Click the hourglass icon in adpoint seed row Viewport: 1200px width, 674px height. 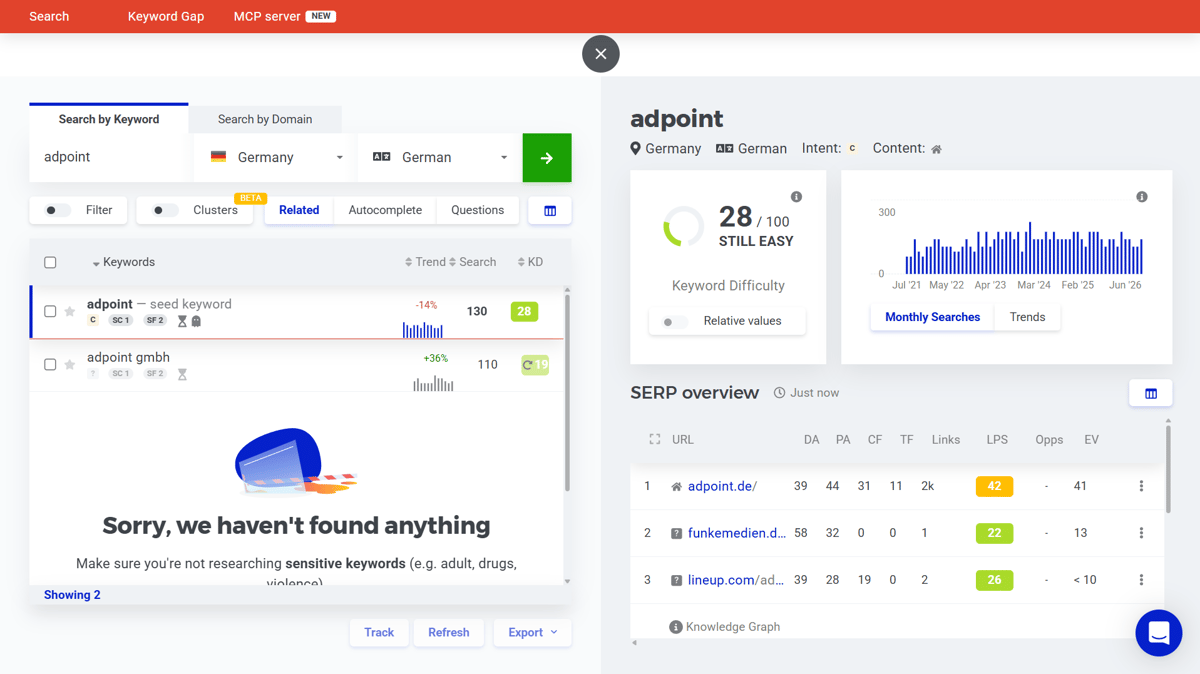pos(182,321)
